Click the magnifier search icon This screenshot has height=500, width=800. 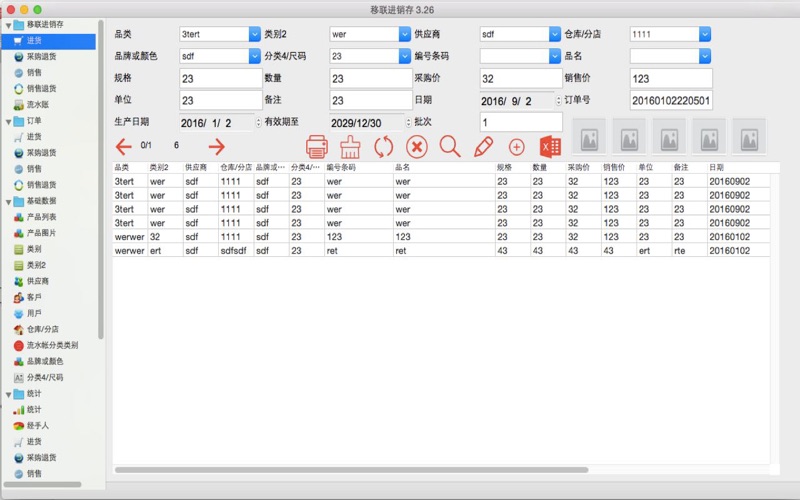(x=450, y=147)
